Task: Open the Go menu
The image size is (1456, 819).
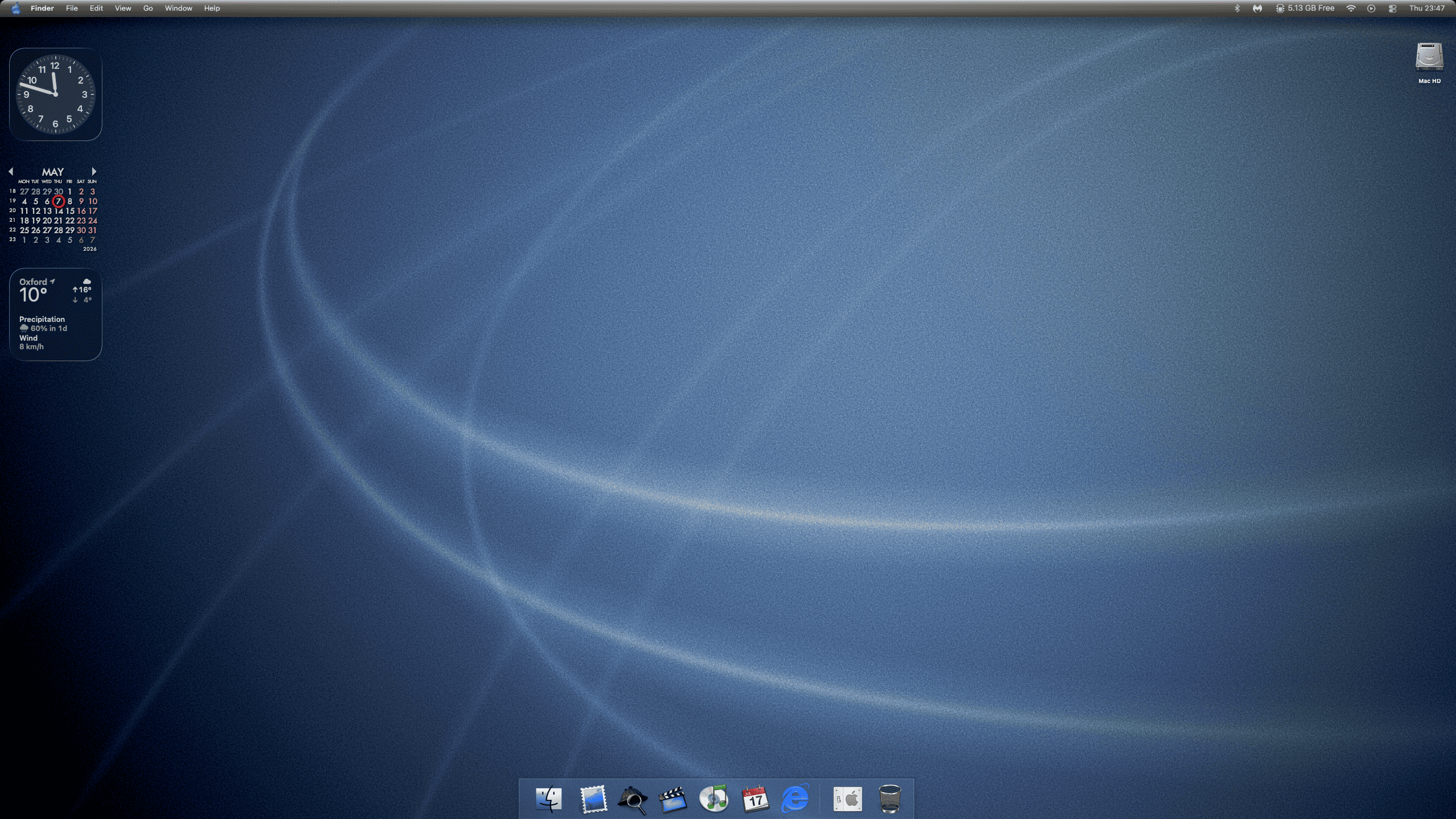Action: [148, 8]
